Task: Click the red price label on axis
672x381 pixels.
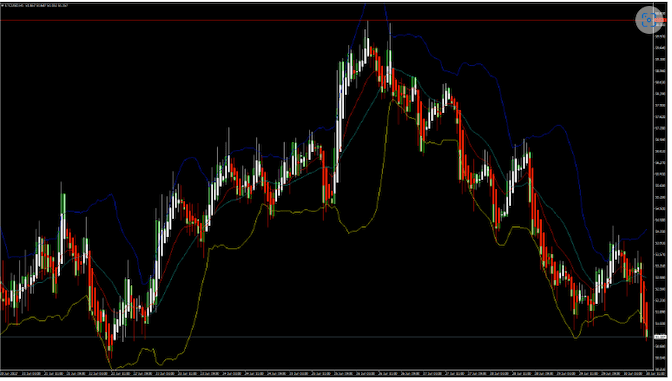Action: click(x=660, y=20)
